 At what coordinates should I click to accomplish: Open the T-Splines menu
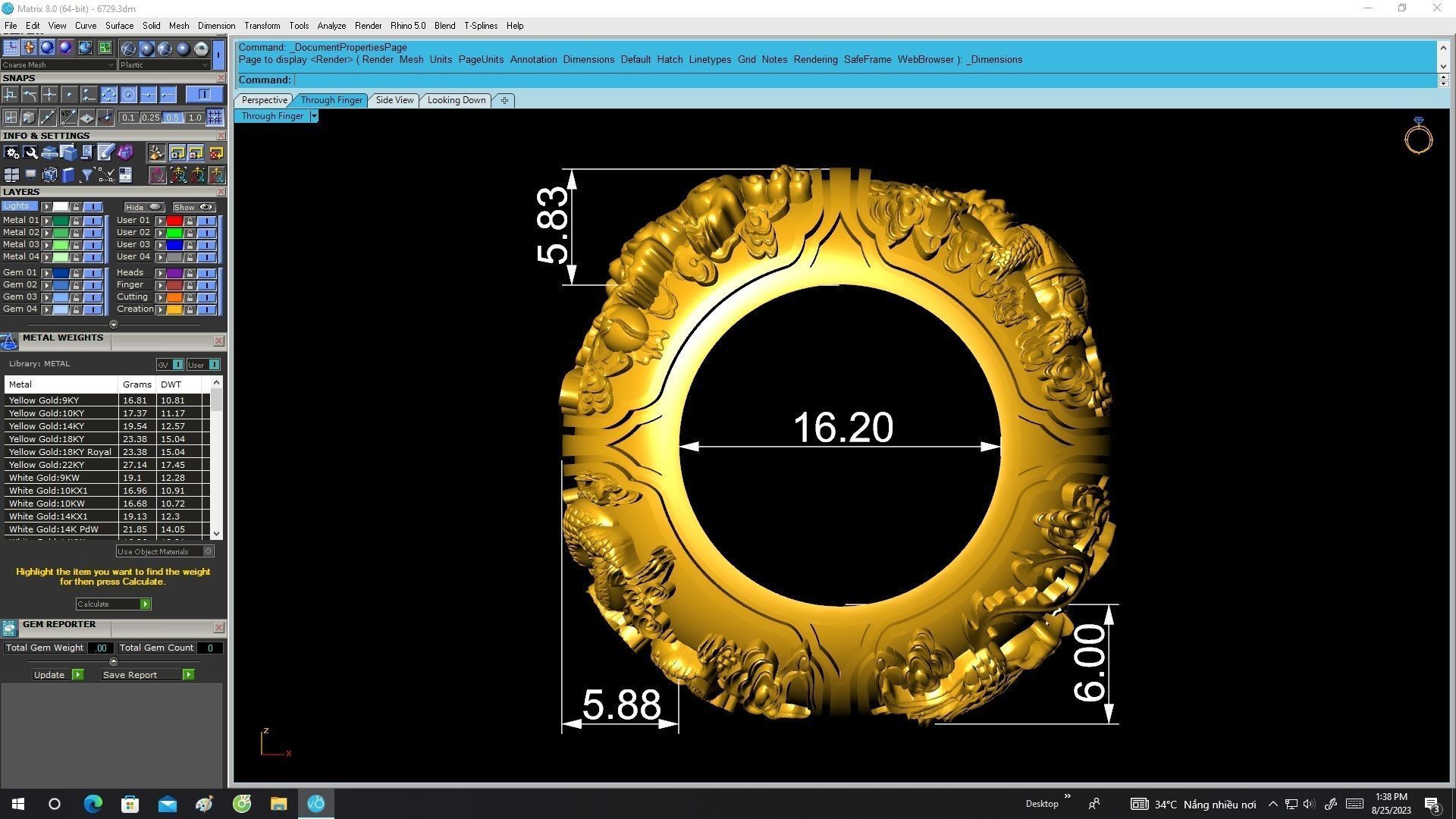tap(480, 26)
